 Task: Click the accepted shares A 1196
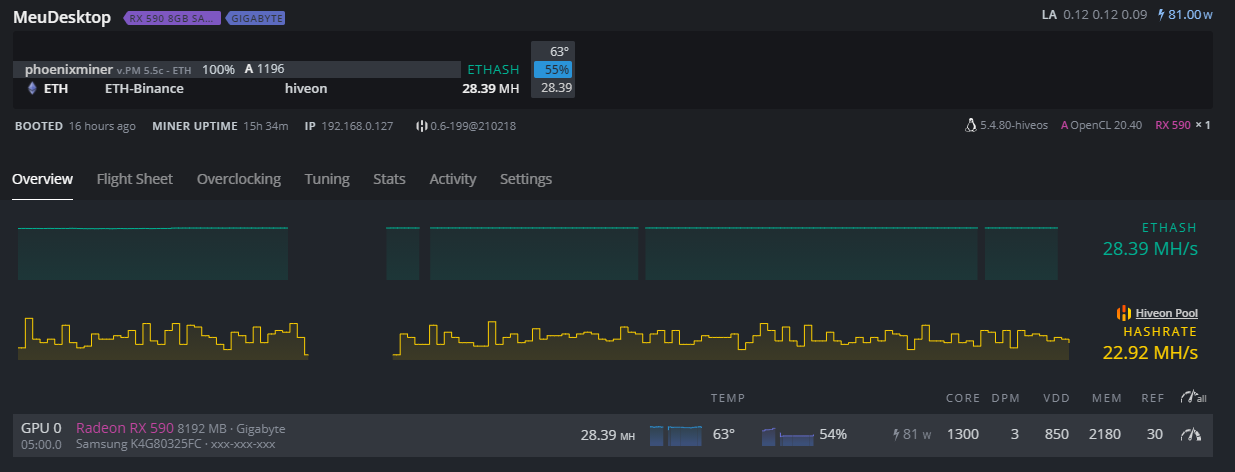[x=265, y=69]
